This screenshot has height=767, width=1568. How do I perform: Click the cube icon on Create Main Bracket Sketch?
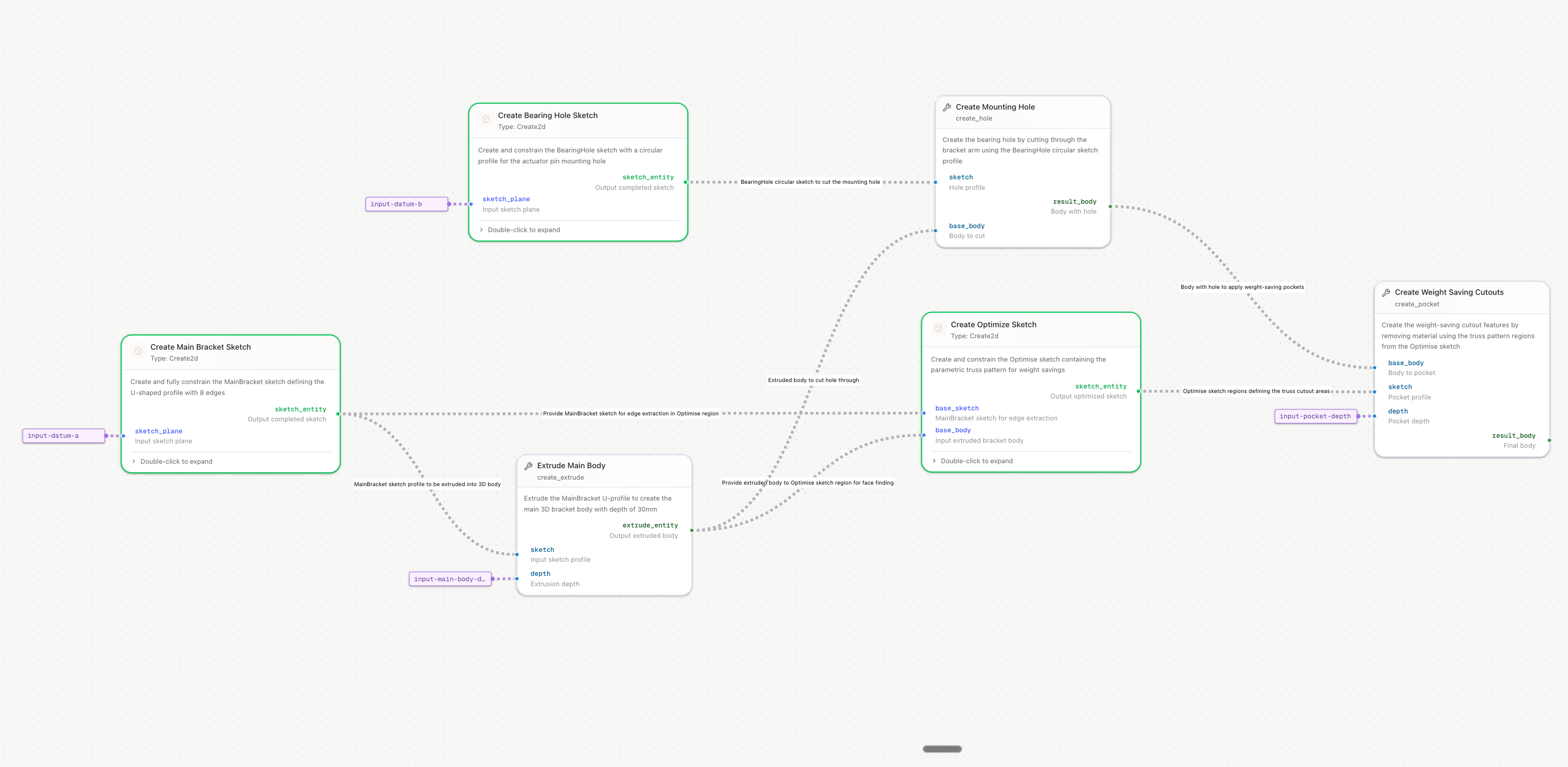point(138,351)
